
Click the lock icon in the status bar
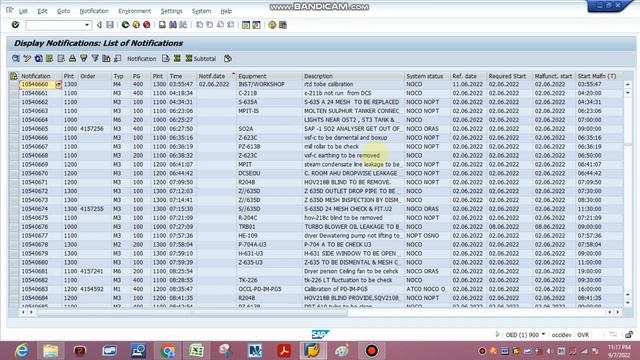[629, 334]
